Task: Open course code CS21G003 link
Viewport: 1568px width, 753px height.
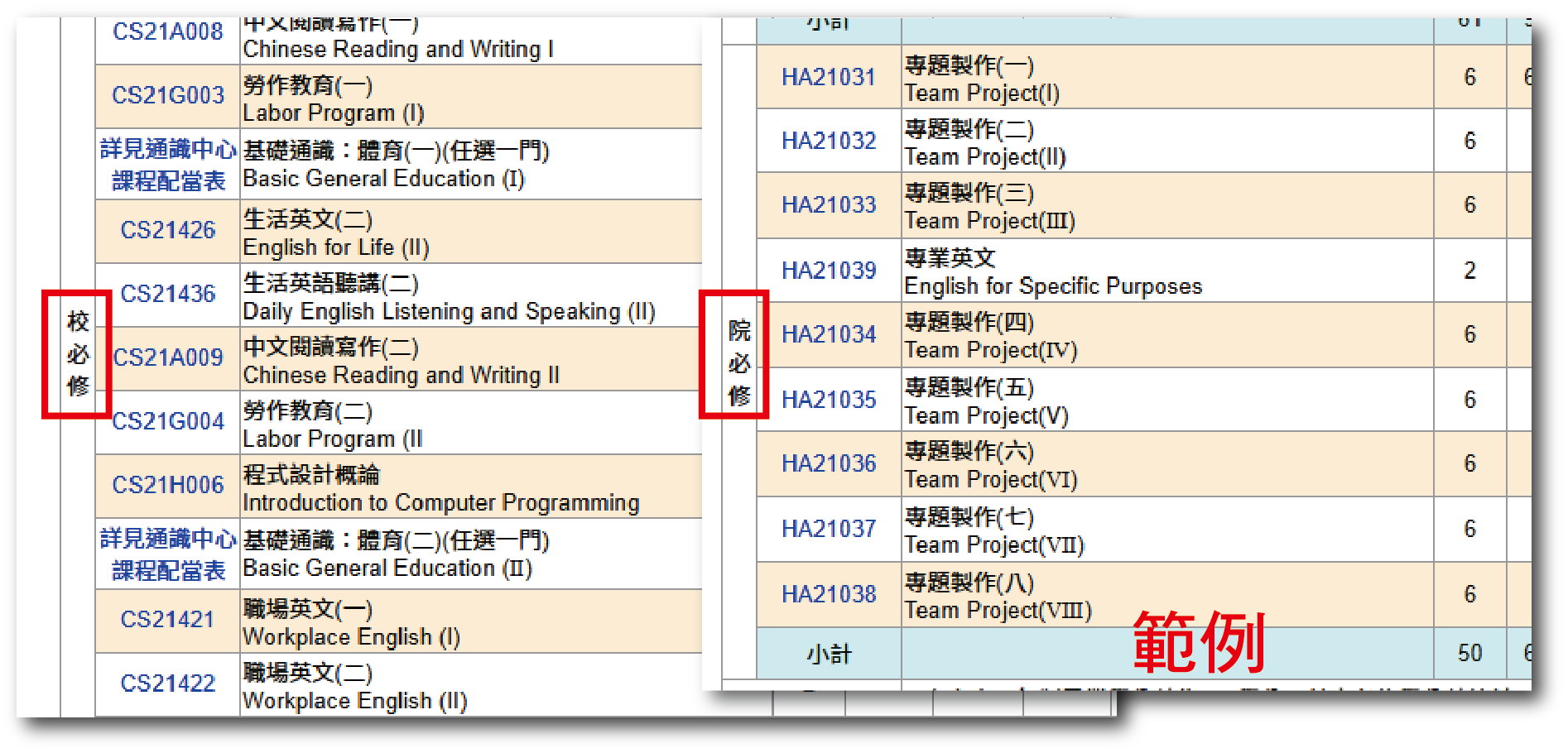Action: (167, 95)
